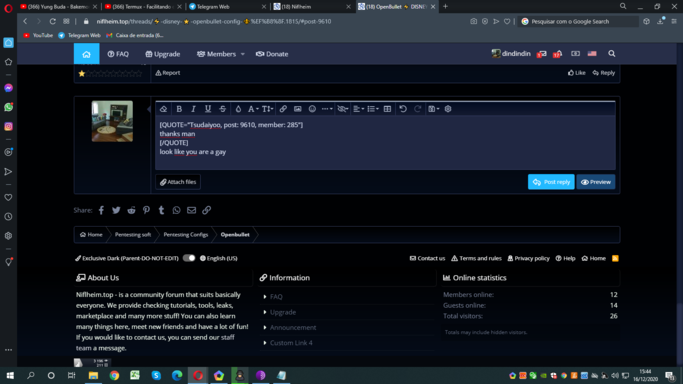683x384 pixels.
Task: Redo the editor action
Action: pyautogui.click(x=417, y=109)
